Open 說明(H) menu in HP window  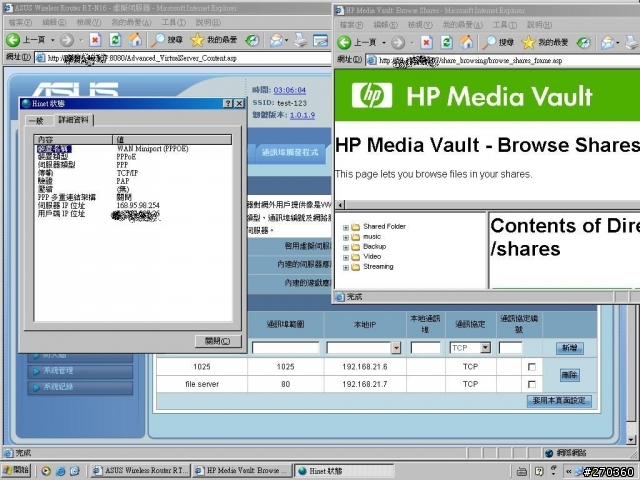pos(539,25)
